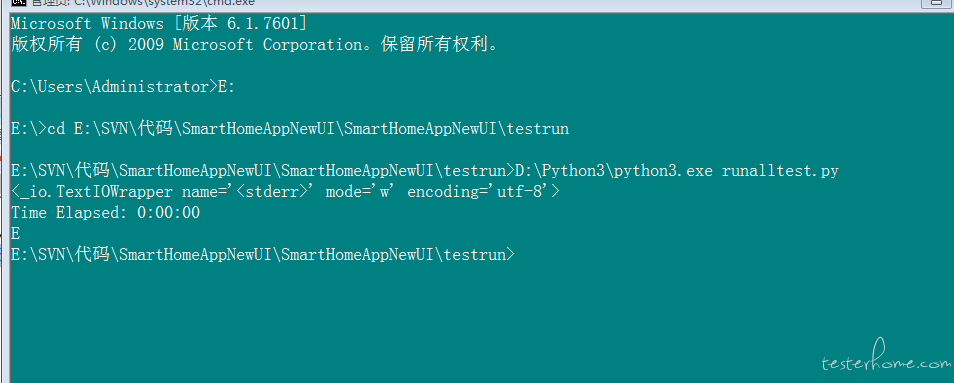
Task: Click the cd E:\SVN command line
Action: pyautogui.click(x=290, y=129)
